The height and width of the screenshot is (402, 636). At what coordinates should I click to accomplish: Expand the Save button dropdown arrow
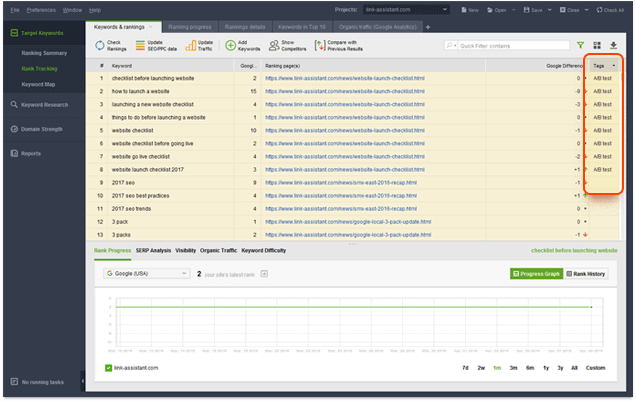click(550, 10)
